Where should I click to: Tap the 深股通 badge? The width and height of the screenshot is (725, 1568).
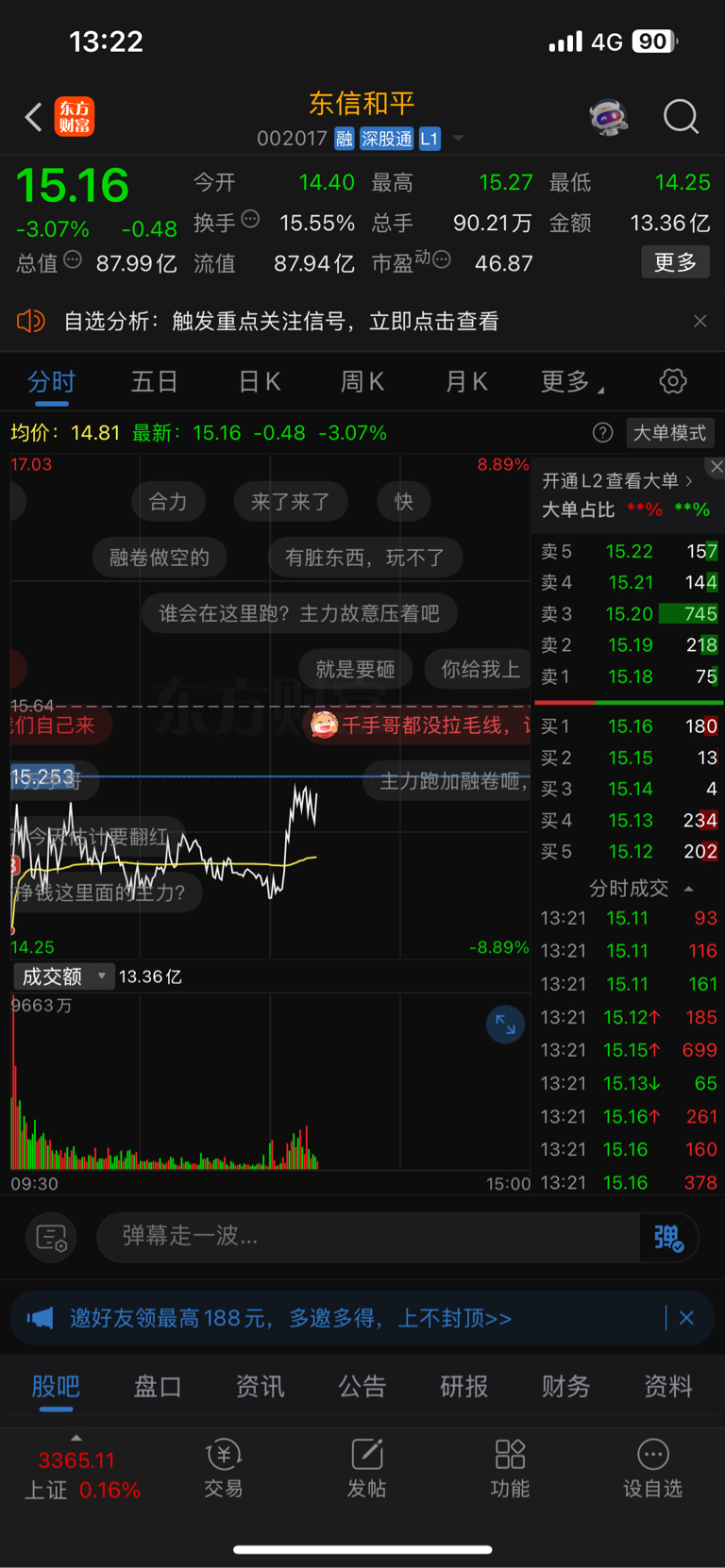(x=387, y=139)
